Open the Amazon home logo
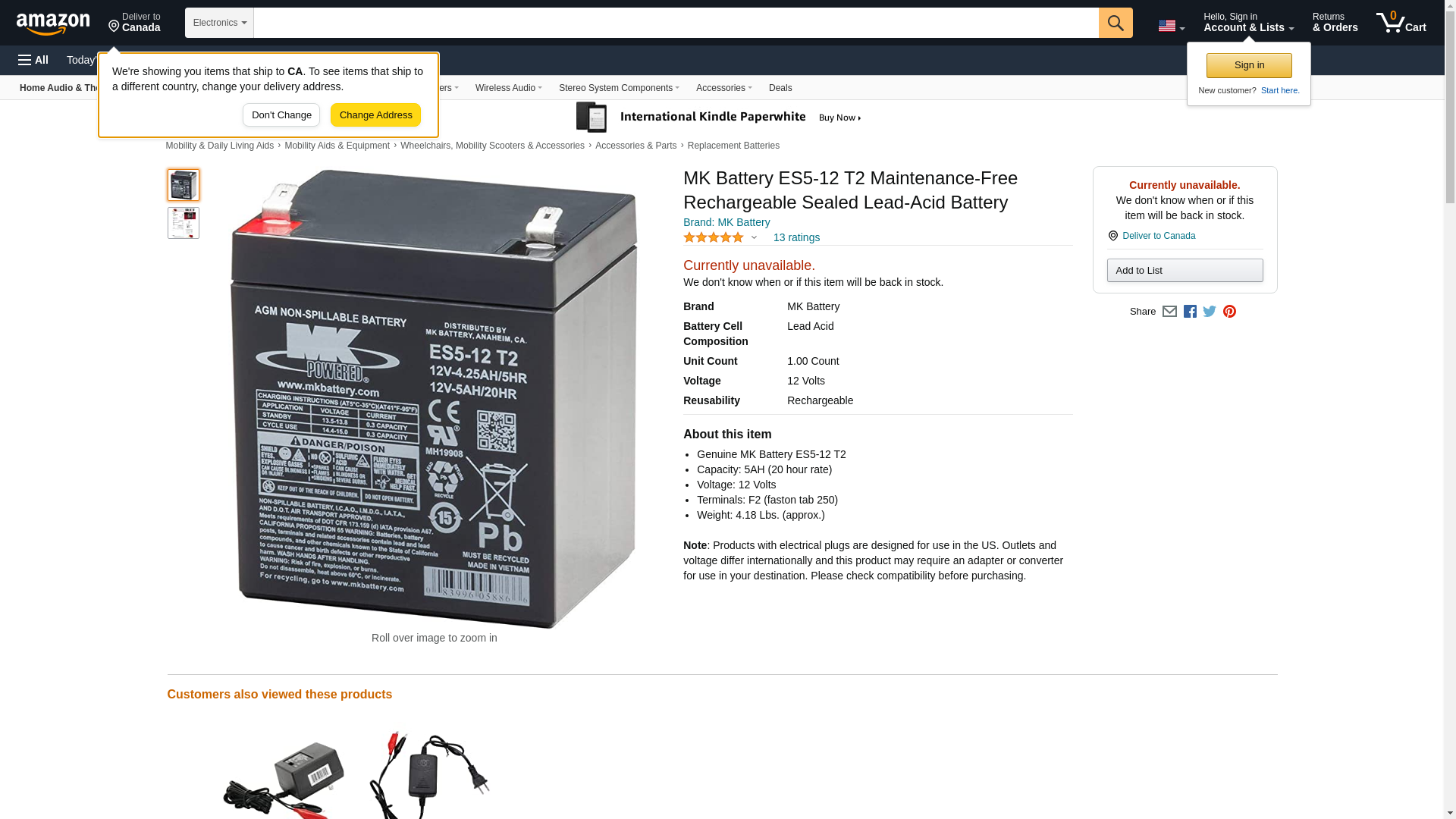This screenshot has height=819, width=1456. pyautogui.click(x=53, y=24)
